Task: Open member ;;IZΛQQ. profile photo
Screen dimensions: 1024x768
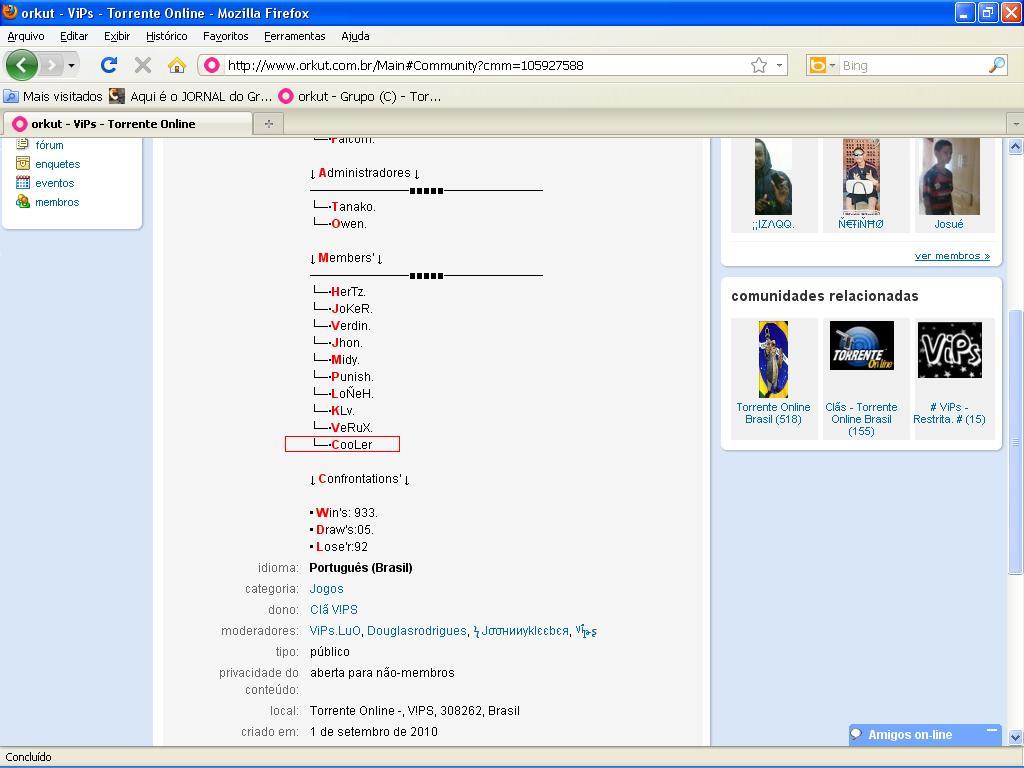Action: pyautogui.click(x=773, y=176)
